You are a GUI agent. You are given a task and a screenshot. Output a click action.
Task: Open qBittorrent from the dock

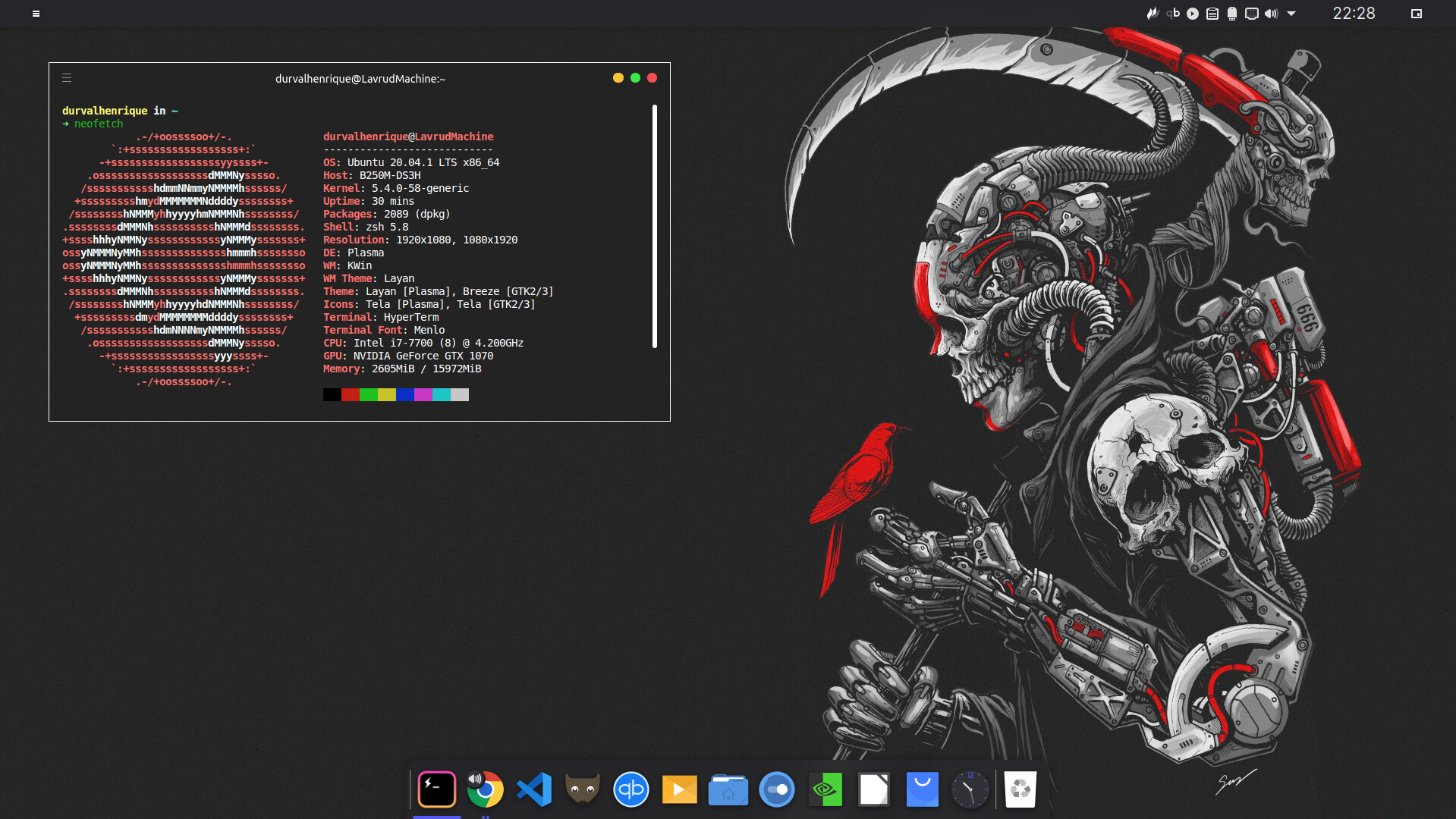(631, 789)
